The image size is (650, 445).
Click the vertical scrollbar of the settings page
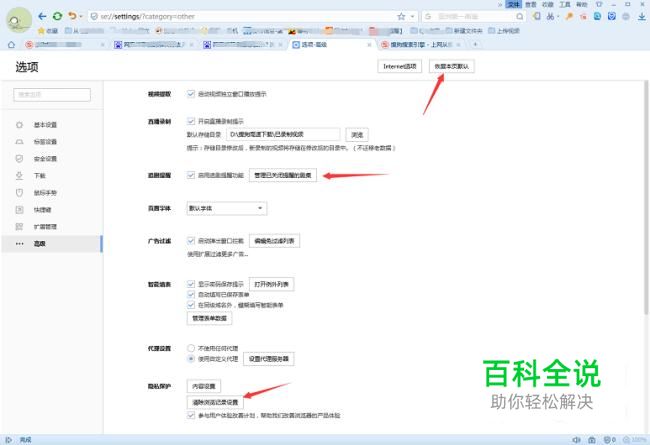coord(646,197)
